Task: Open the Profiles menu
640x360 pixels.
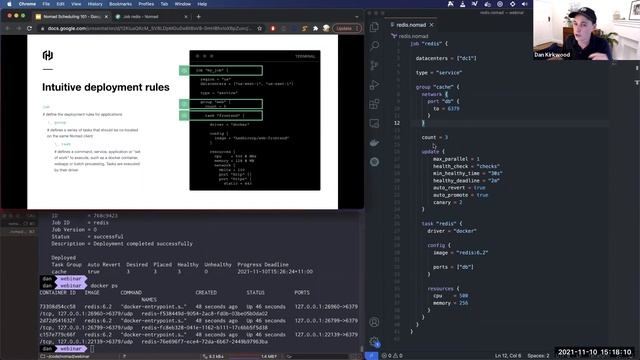Action: coord(146,4)
